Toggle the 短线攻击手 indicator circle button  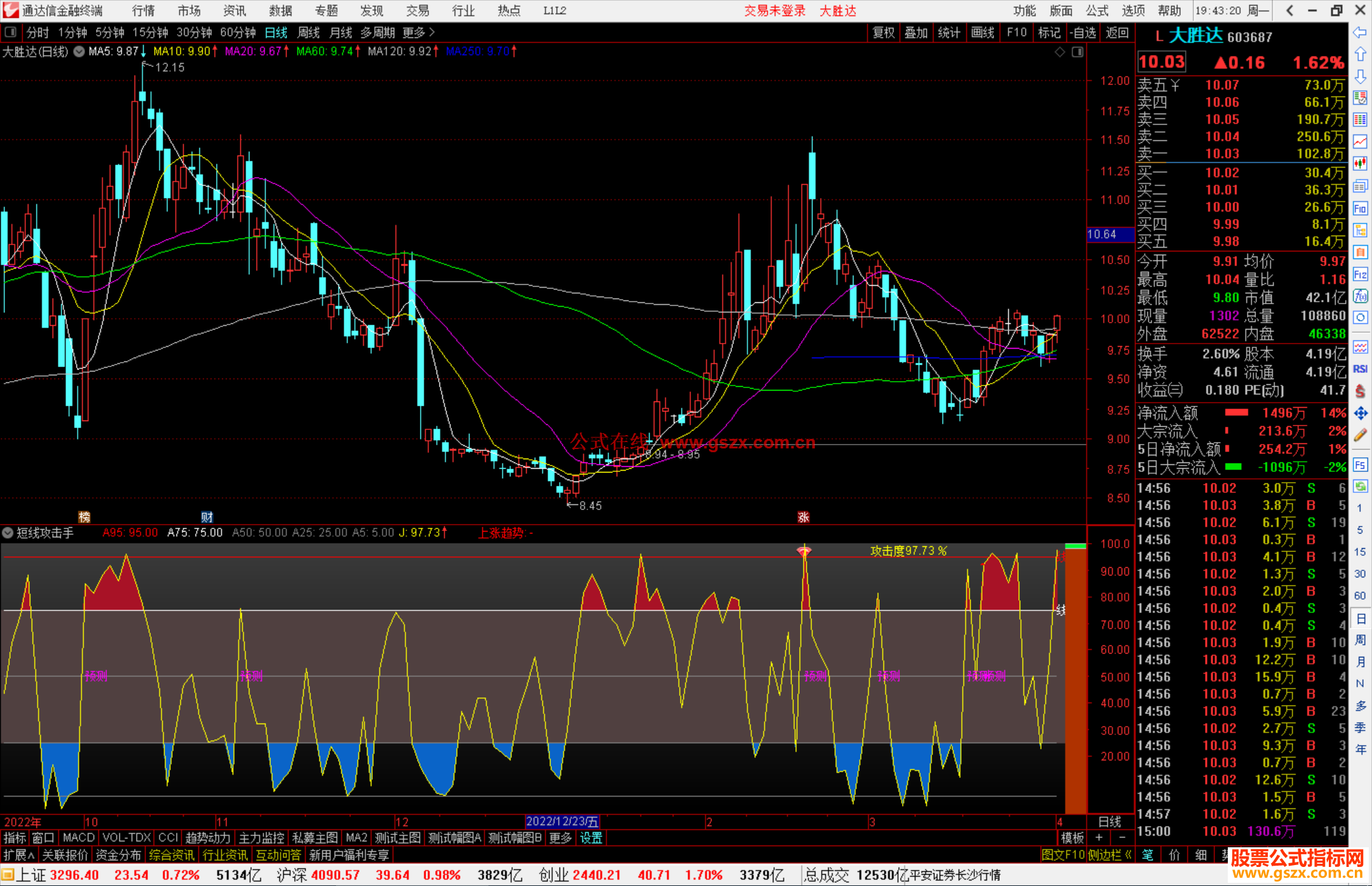click(8, 533)
